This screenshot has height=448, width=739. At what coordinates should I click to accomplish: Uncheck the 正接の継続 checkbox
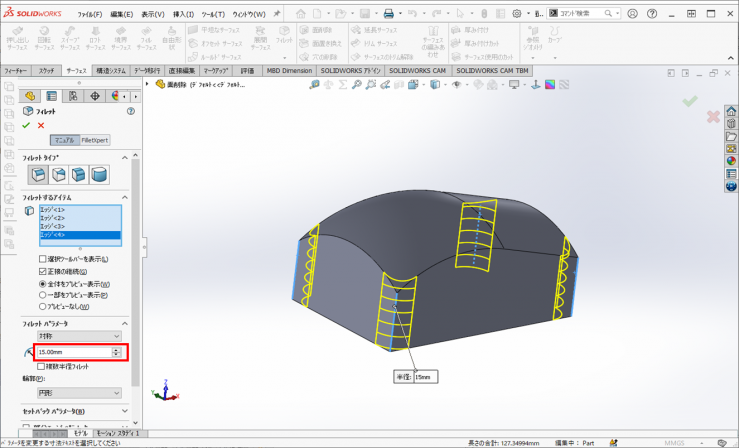pos(43,271)
